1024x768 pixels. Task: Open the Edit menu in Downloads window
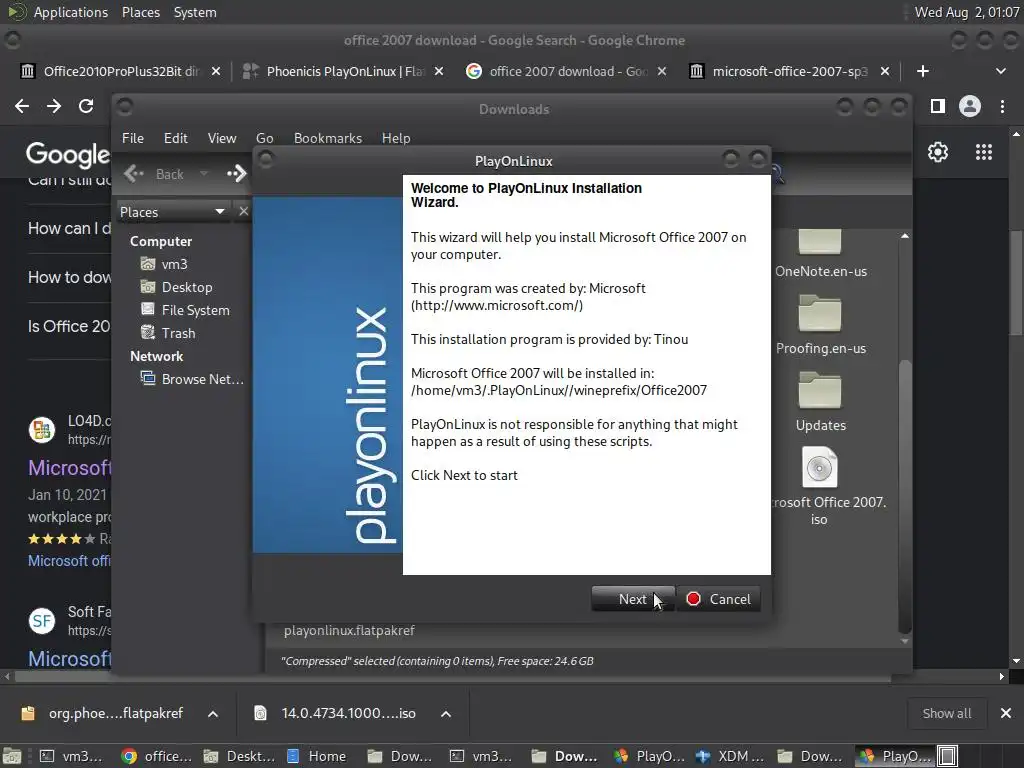coord(175,138)
